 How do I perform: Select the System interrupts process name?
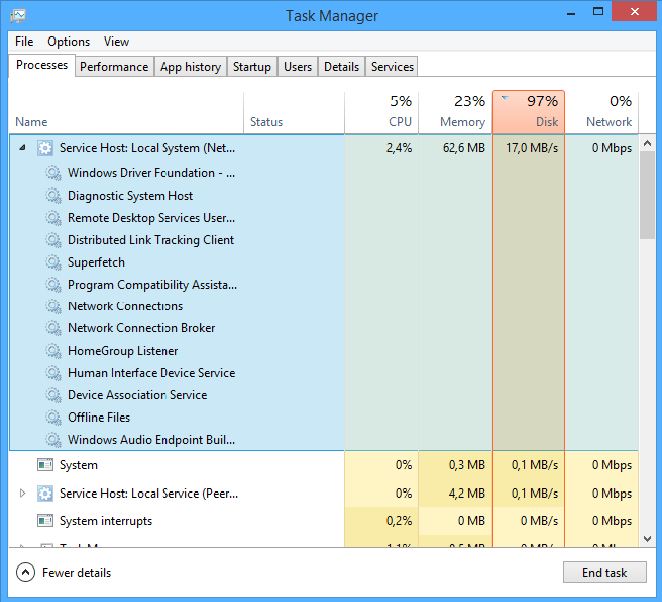coord(106,521)
